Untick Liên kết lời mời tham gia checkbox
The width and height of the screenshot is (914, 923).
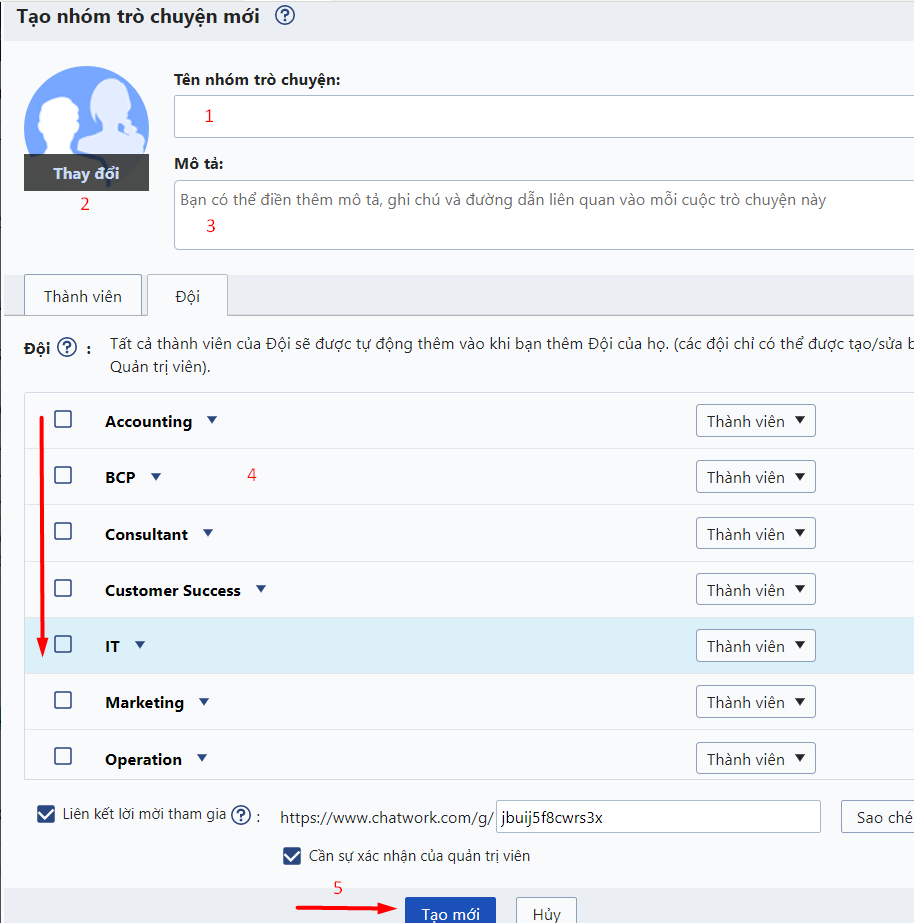(46, 814)
